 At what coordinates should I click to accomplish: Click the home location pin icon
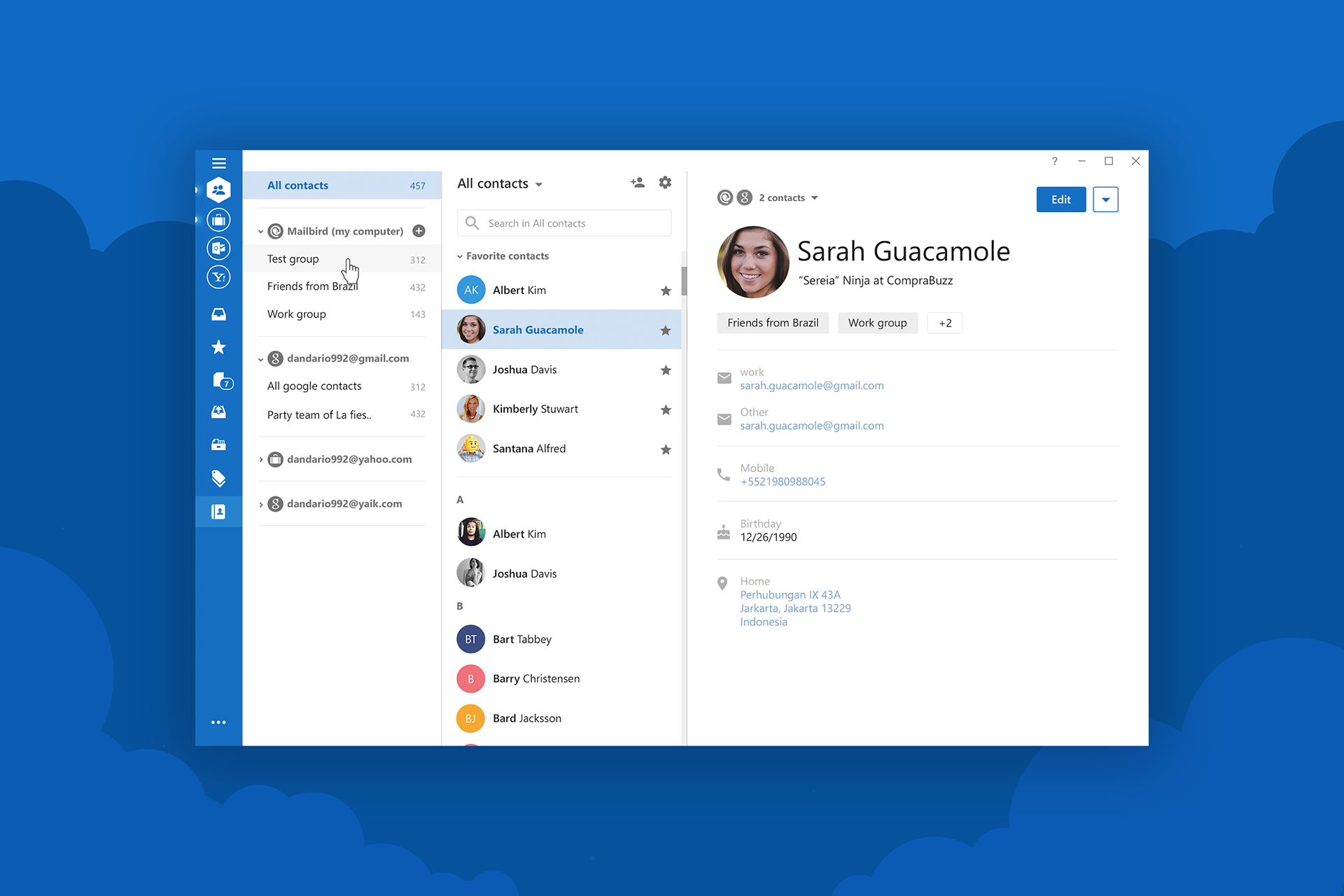point(722,583)
